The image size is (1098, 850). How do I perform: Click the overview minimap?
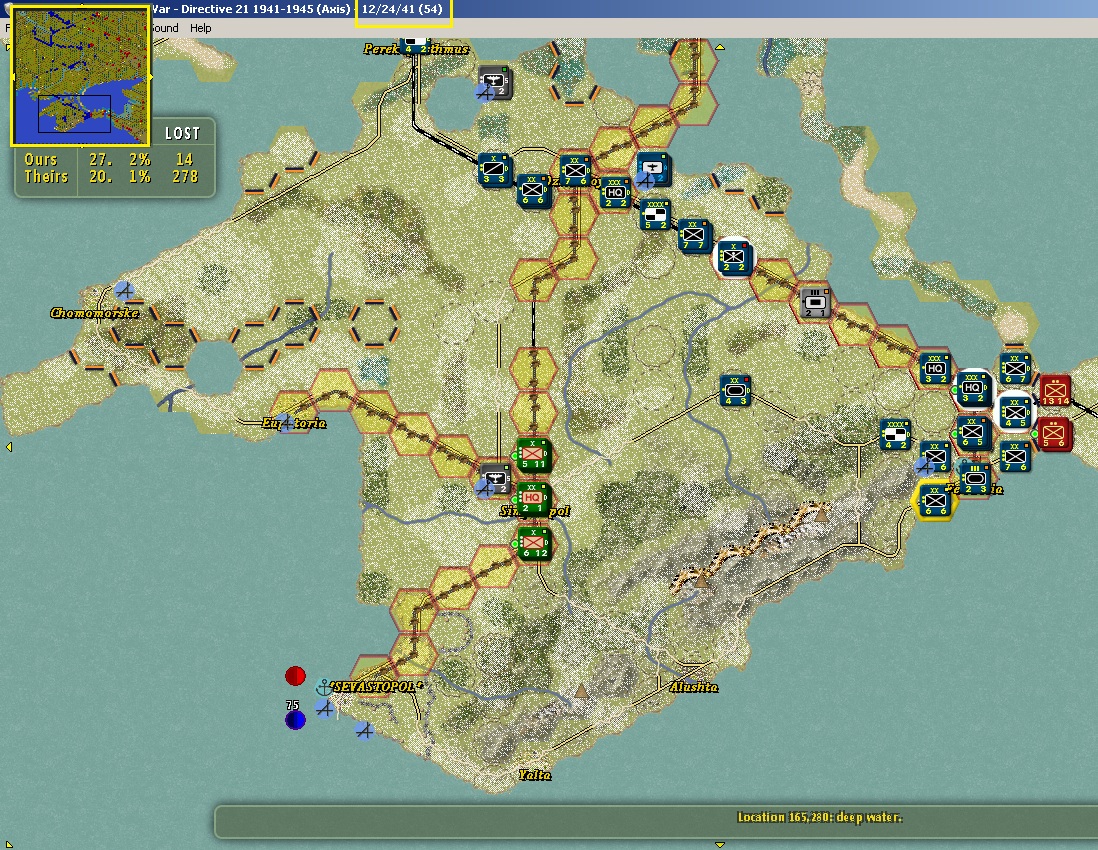(x=81, y=76)
